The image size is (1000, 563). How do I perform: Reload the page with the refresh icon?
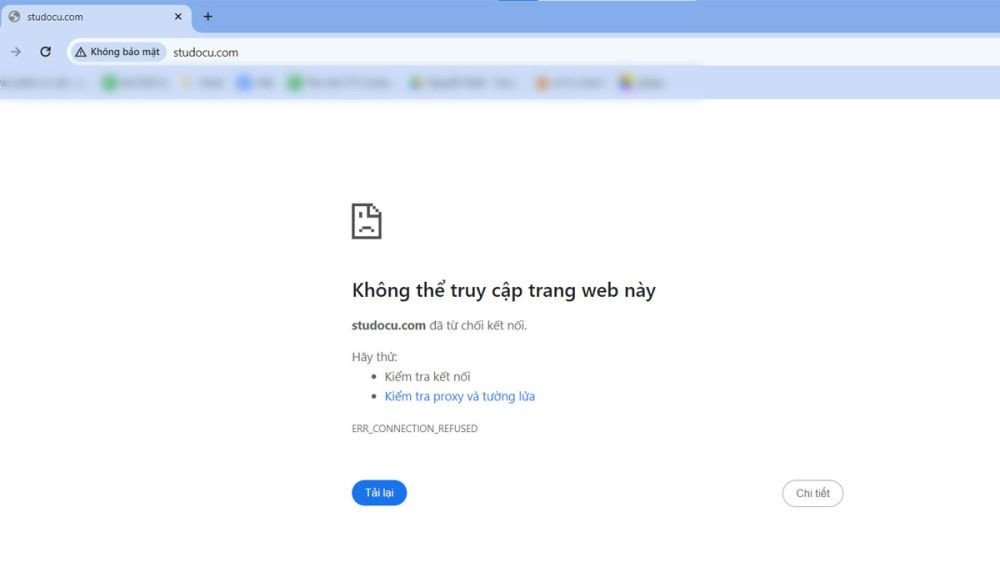click(45, 52)
